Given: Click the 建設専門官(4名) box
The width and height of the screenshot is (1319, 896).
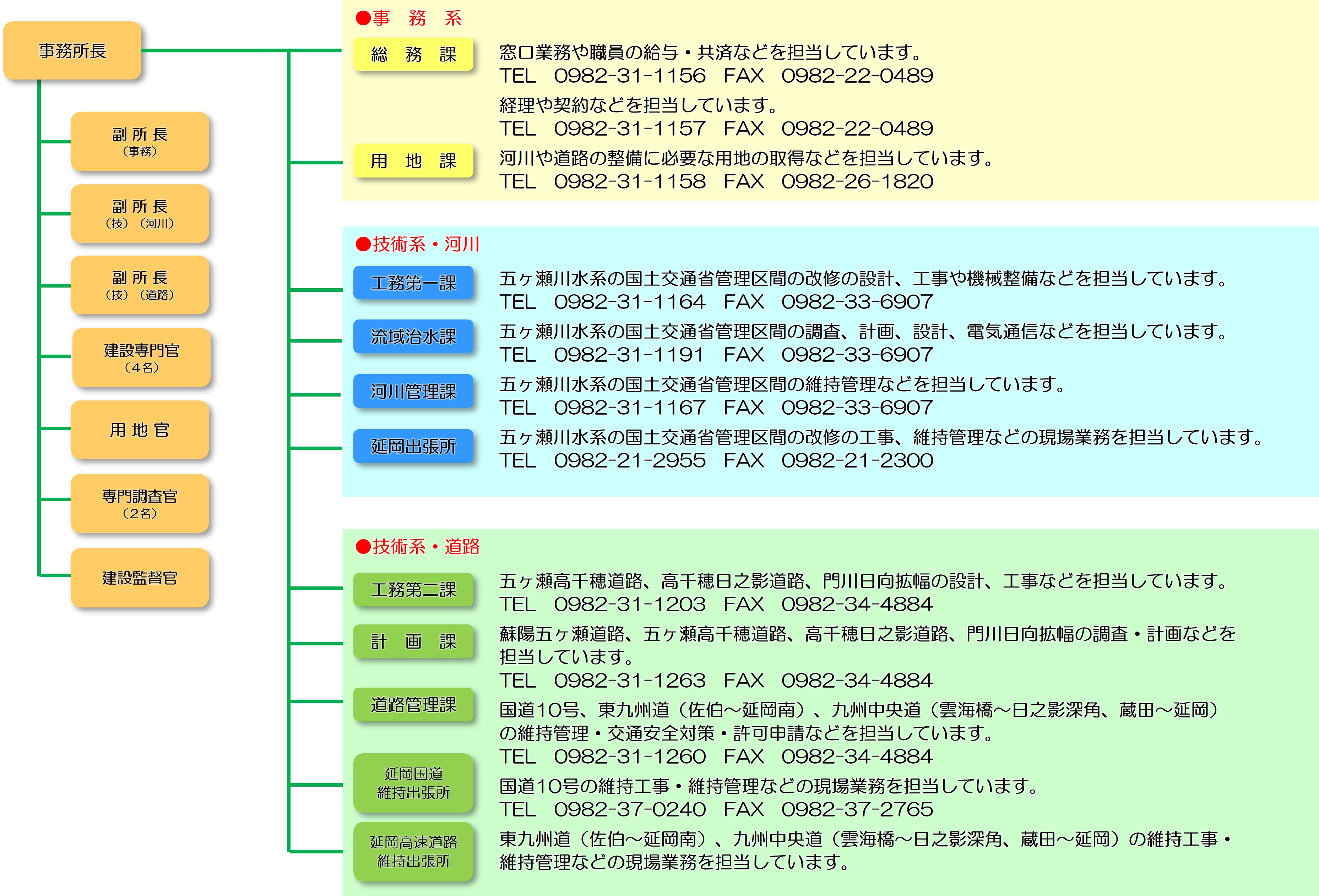Looking at the screenshot, I should coord(141,357).
